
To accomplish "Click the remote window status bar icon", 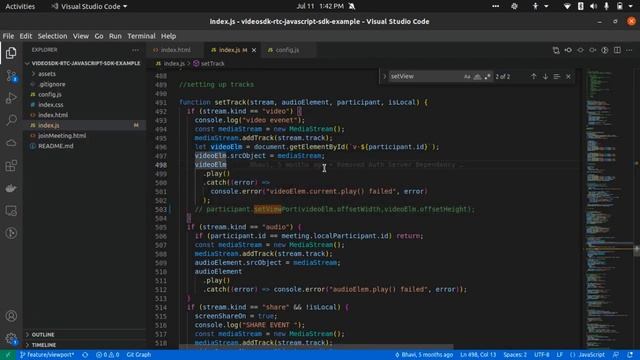I will (x=7, y=355).
